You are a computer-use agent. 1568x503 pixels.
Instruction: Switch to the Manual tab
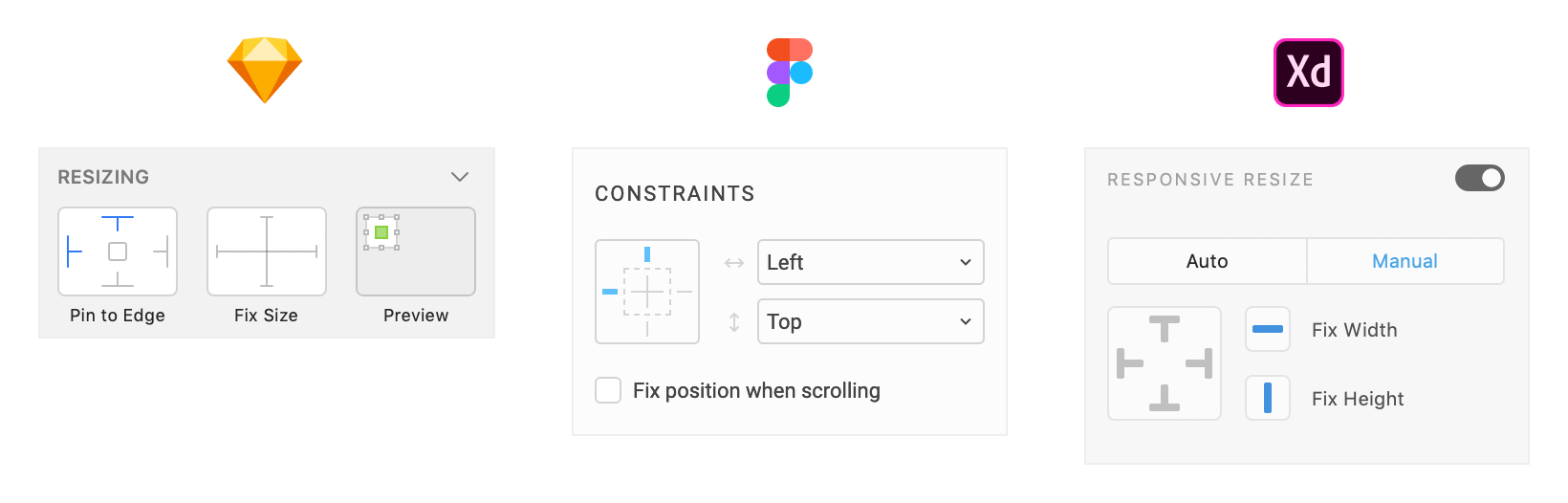click(x=1405, y=261)
